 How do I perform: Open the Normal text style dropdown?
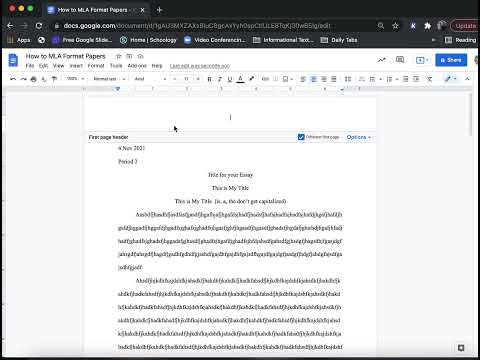(109, 79)
